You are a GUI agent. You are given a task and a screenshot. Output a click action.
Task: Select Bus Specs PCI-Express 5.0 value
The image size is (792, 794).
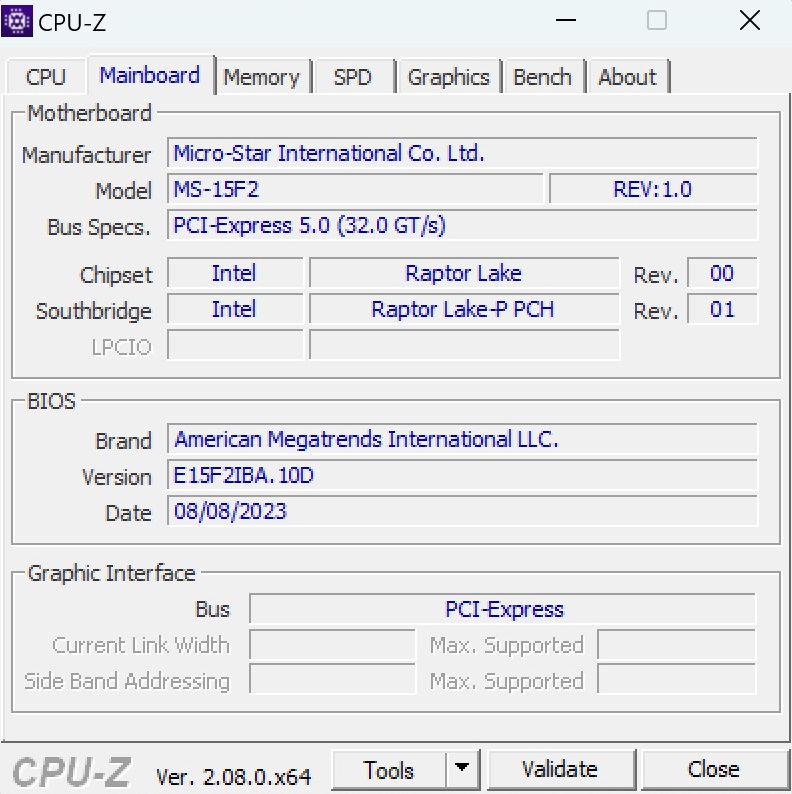(462, 225)
